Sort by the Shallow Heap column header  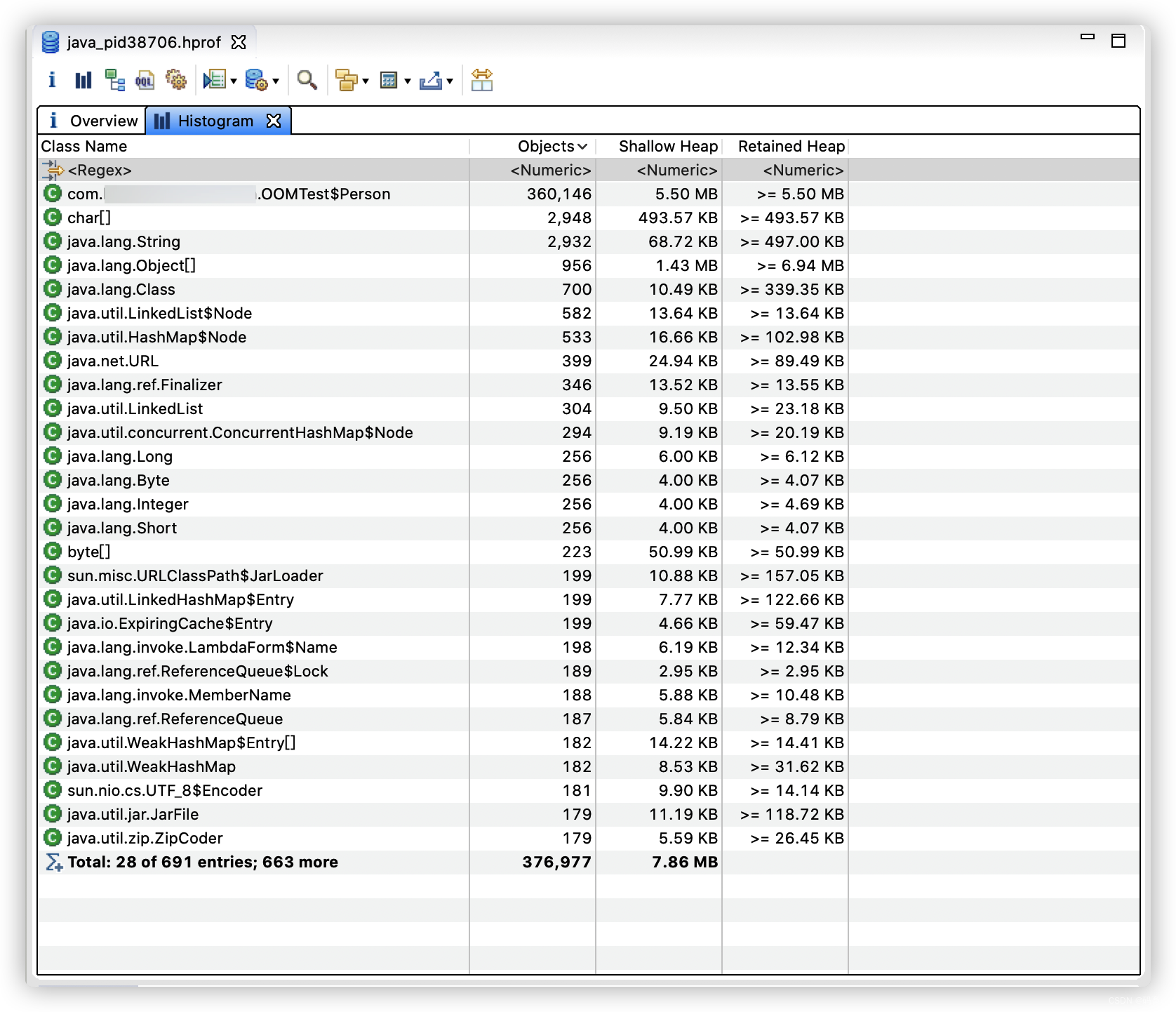pos(659,146)
